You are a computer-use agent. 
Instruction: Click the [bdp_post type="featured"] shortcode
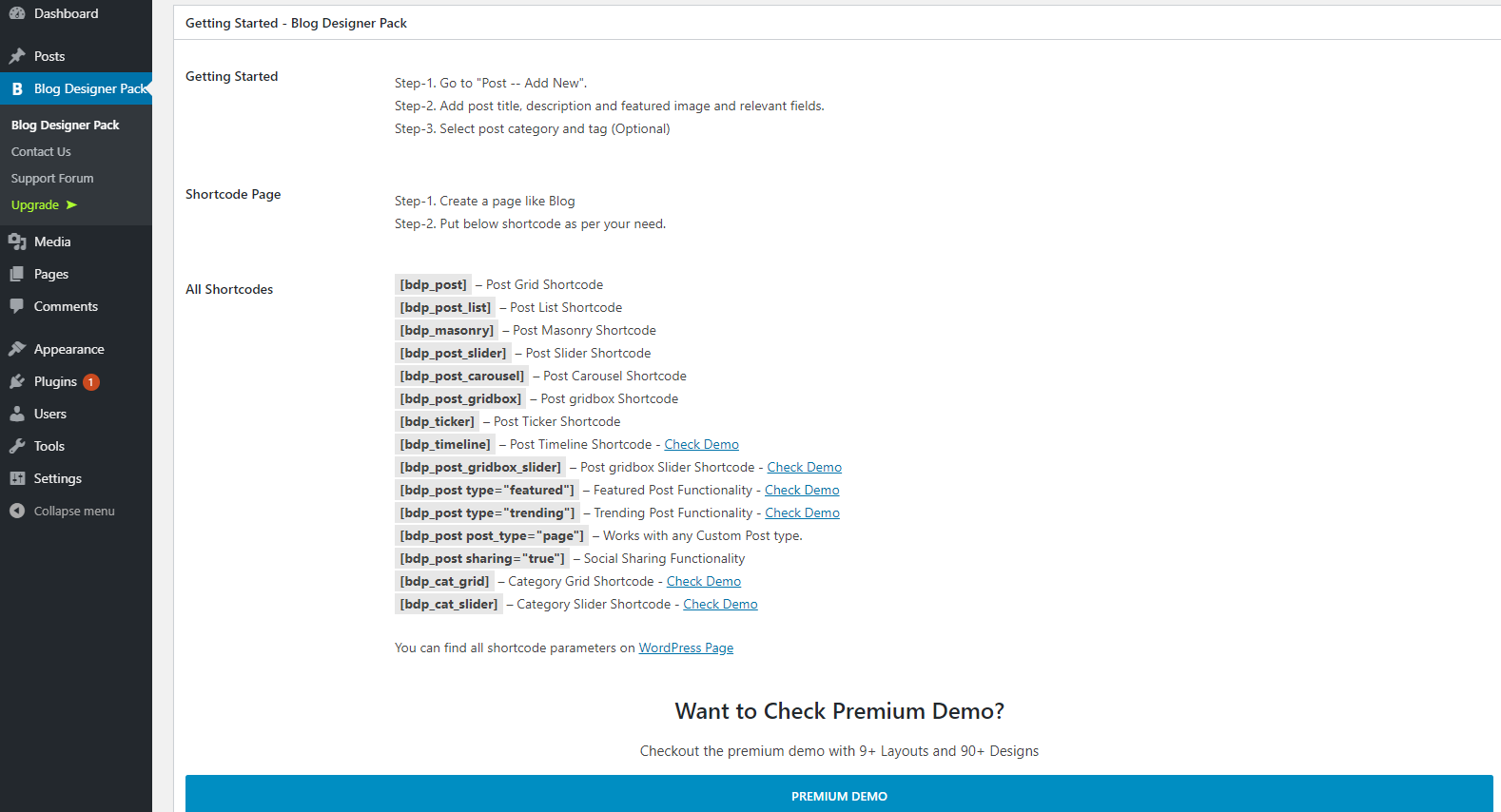[487, 490]
